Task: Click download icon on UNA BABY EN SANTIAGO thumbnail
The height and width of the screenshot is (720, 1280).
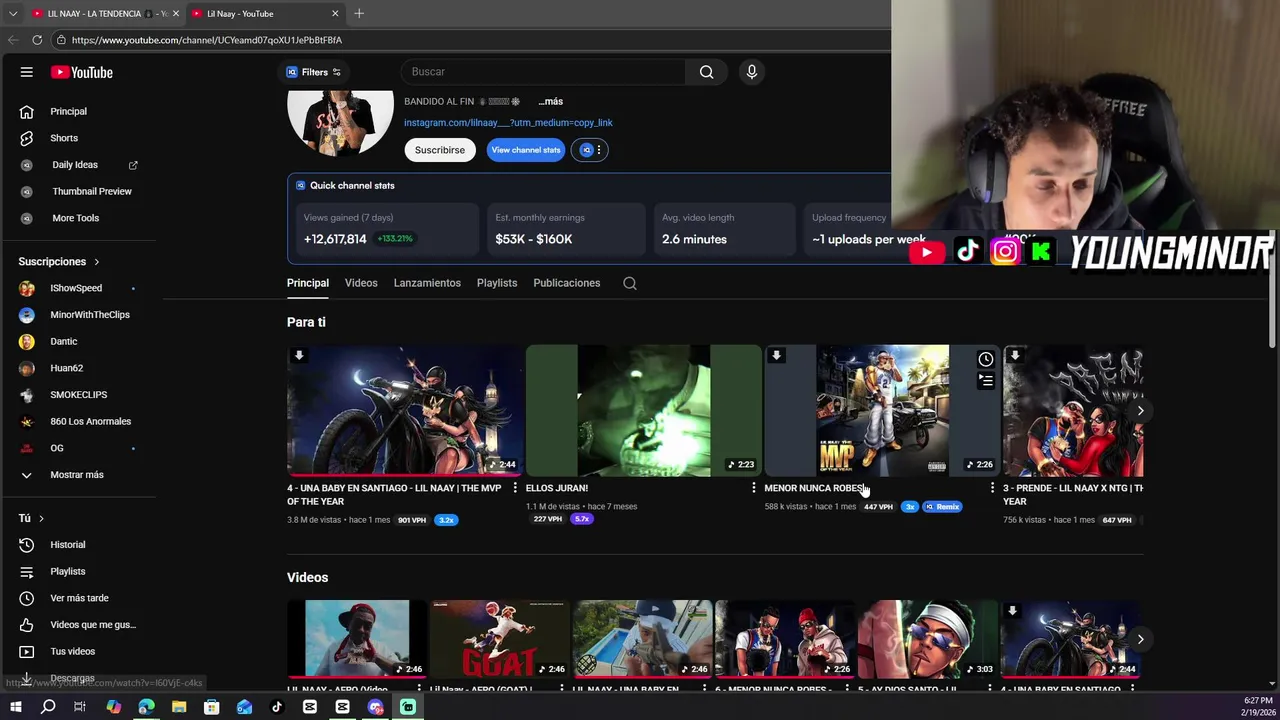Action: click(x=298, y=355)
